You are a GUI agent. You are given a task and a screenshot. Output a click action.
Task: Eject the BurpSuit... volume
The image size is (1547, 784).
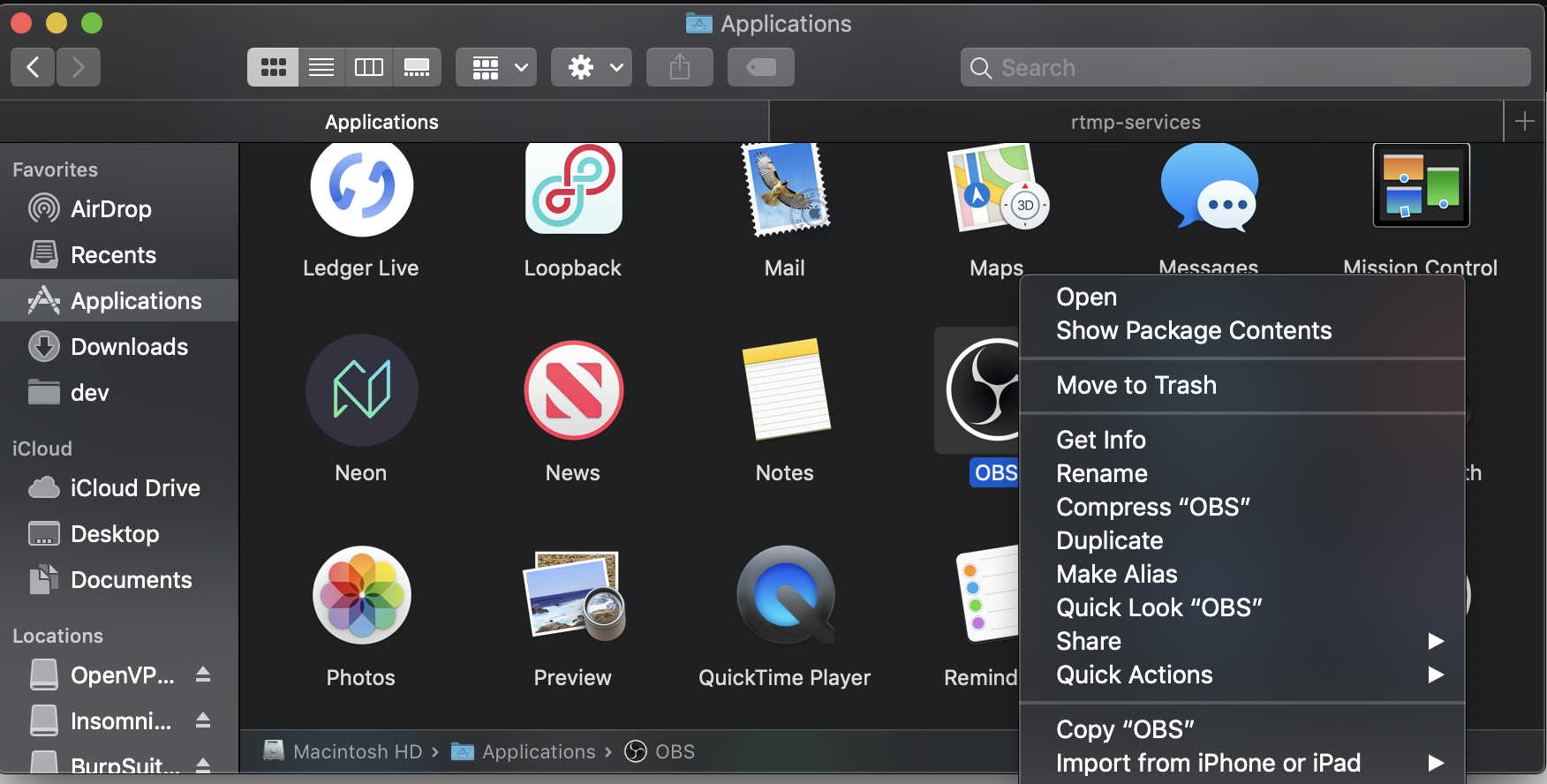(203, 765)
